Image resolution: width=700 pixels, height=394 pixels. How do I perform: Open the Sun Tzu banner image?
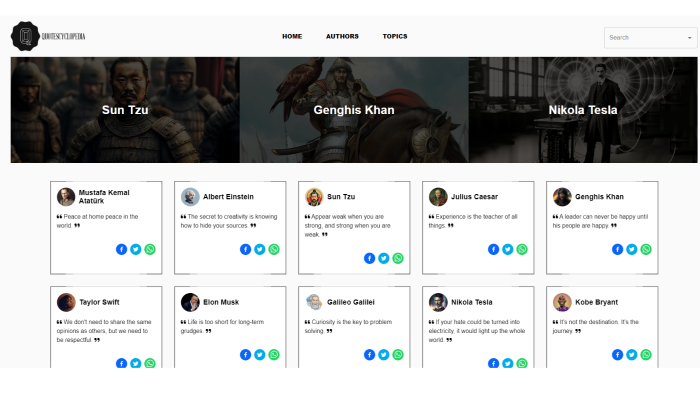point(125,110)
